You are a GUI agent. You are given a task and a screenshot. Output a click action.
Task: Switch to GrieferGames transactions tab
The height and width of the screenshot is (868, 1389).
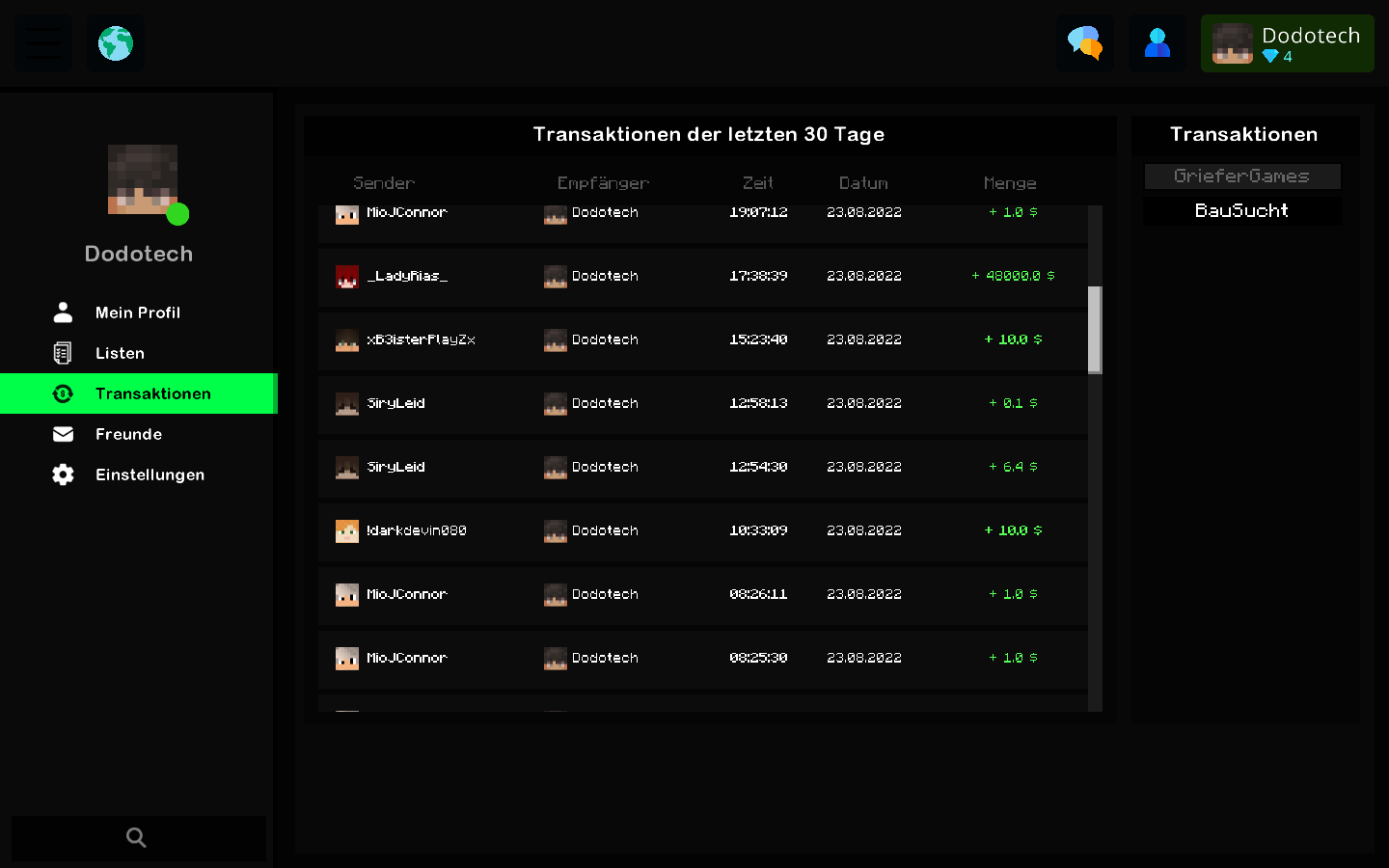pos(1242,176)
